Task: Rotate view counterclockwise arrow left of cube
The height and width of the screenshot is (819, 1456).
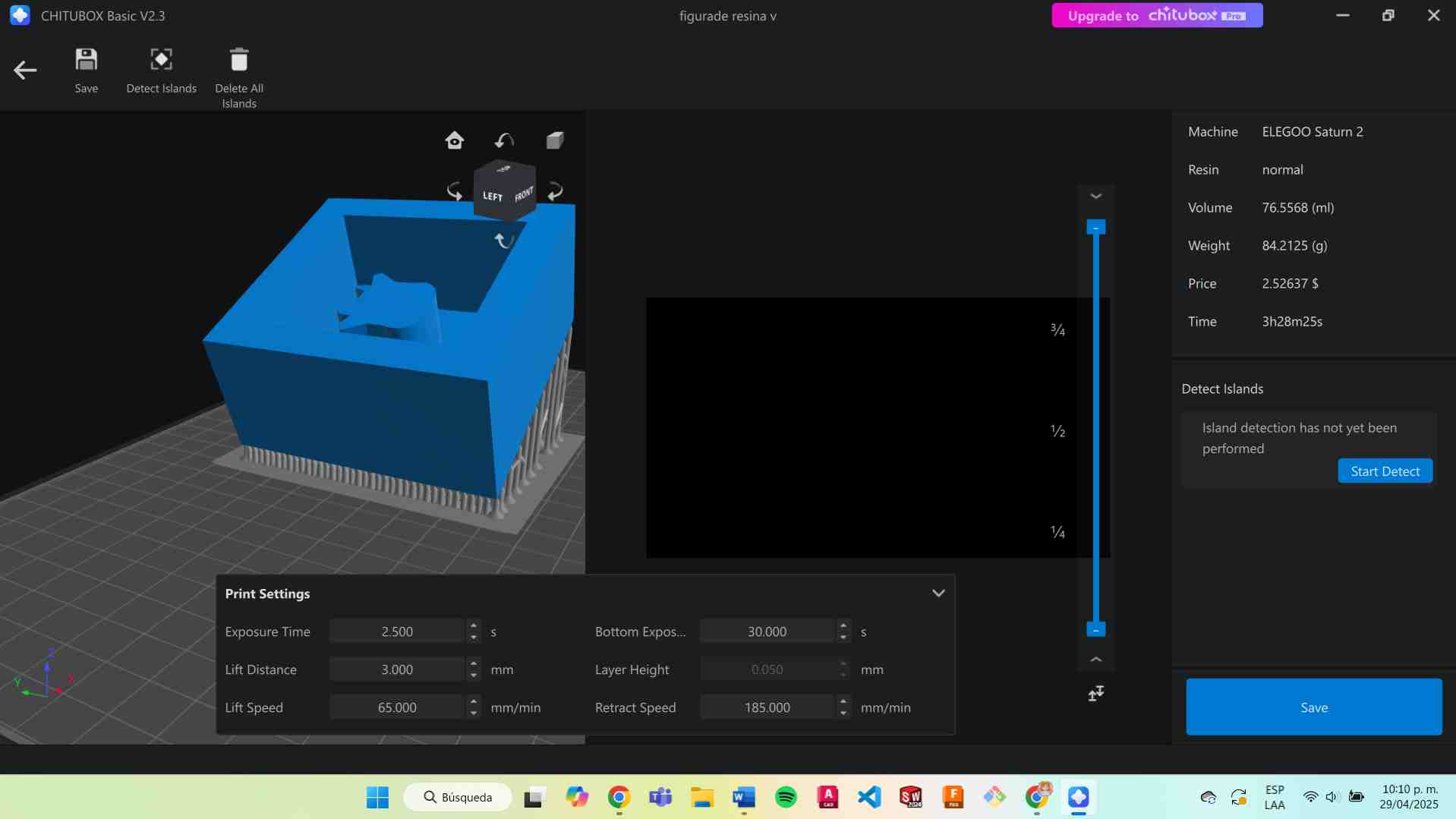Action: (x=455, y=191)
